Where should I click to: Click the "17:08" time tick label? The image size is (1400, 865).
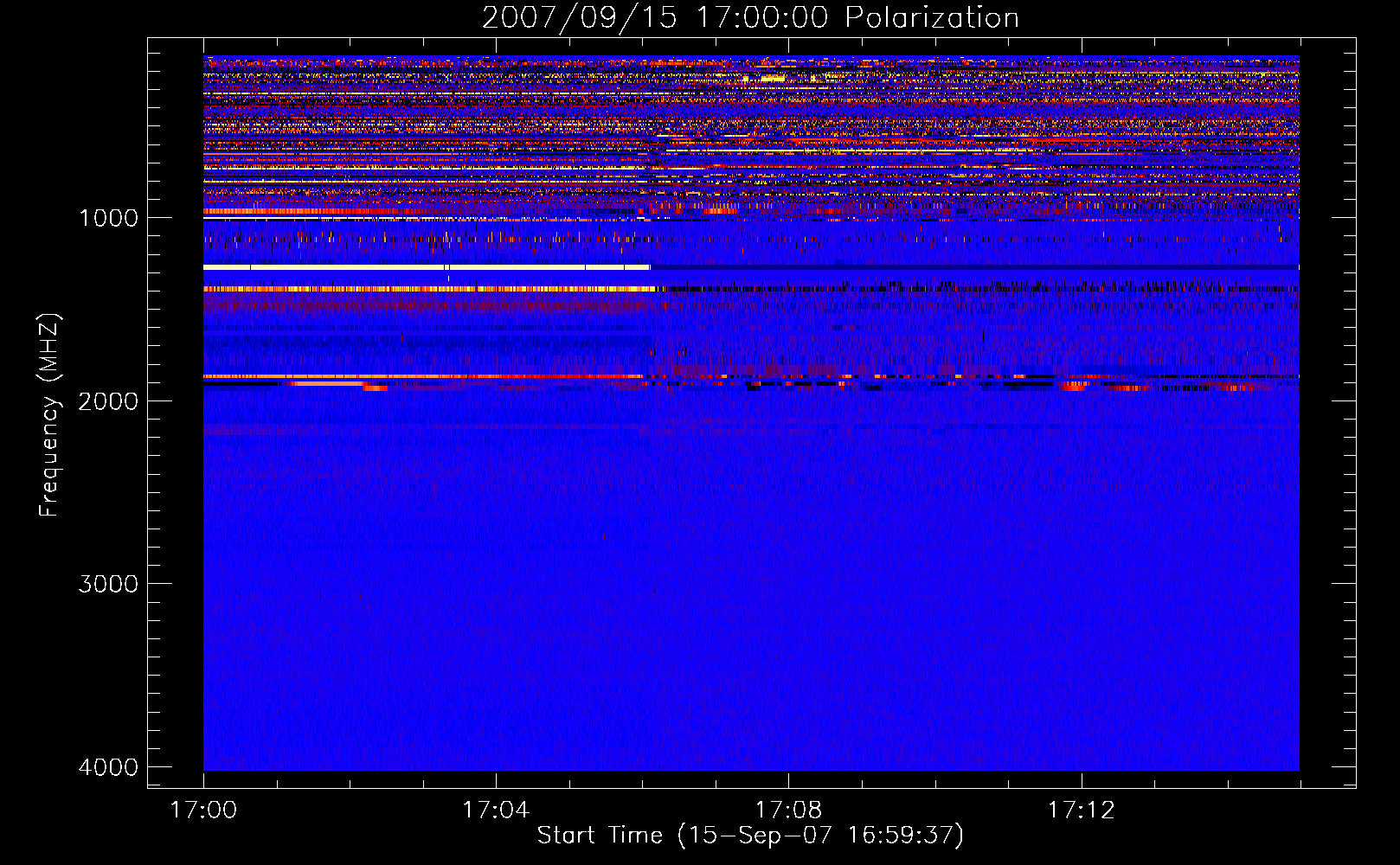coord(788,810)
